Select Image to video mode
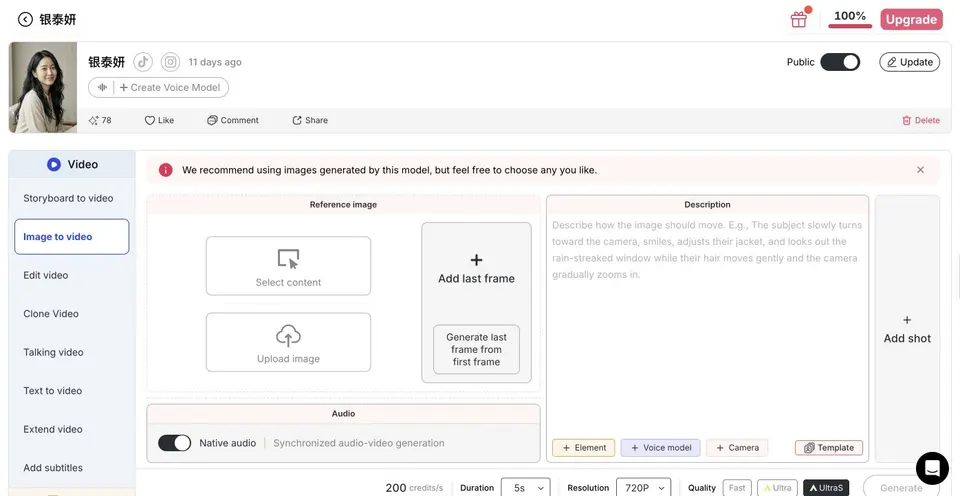960x496 pixels. 72,237
